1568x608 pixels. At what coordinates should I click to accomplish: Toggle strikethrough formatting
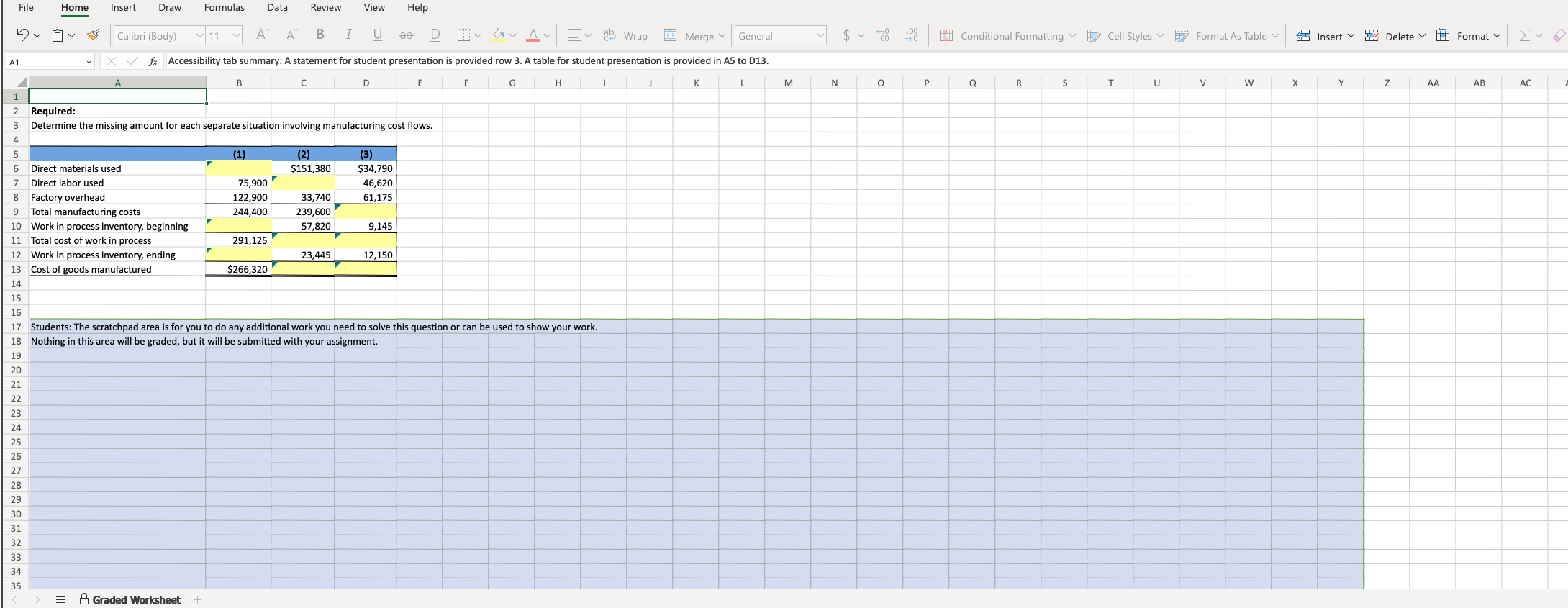(x=407, y=35)
